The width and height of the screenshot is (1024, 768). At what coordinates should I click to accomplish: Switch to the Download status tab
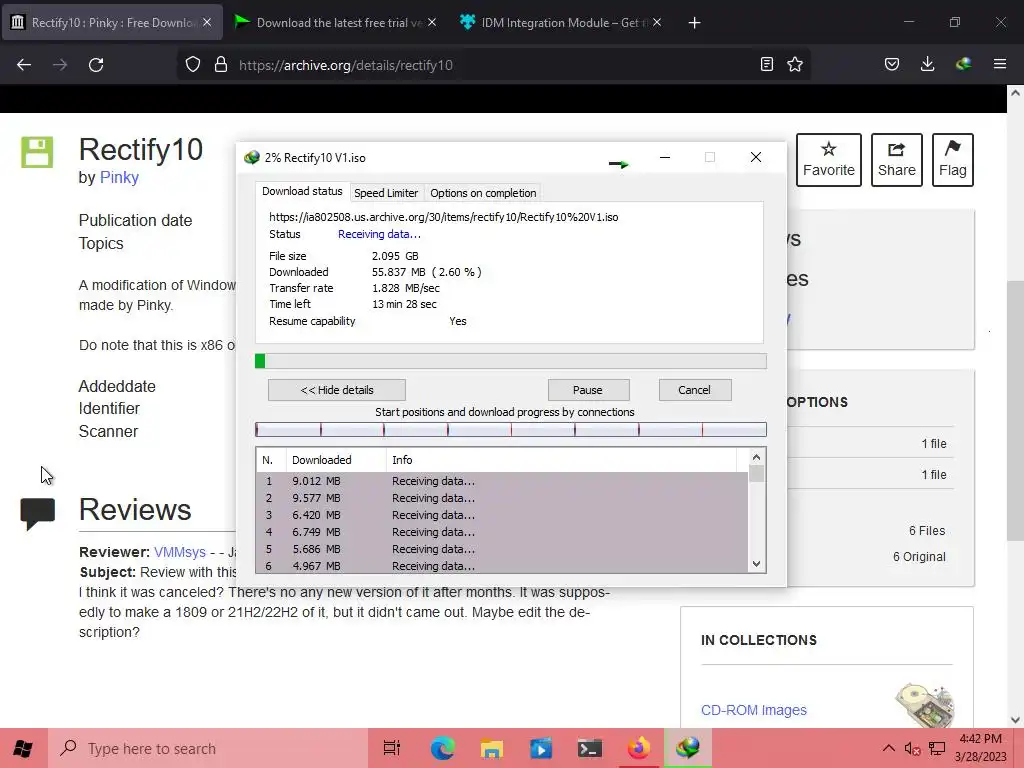pyautogui.click(x=302, y=191)
